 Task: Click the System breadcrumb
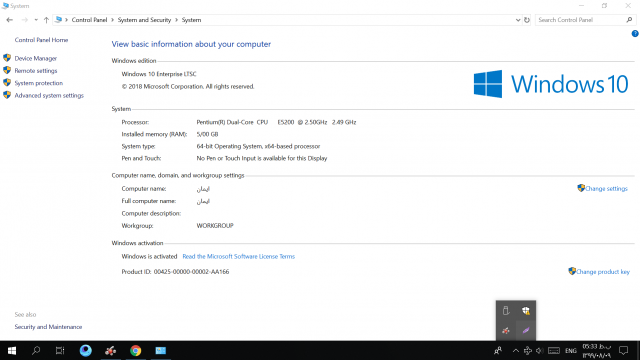click(191, 20)
